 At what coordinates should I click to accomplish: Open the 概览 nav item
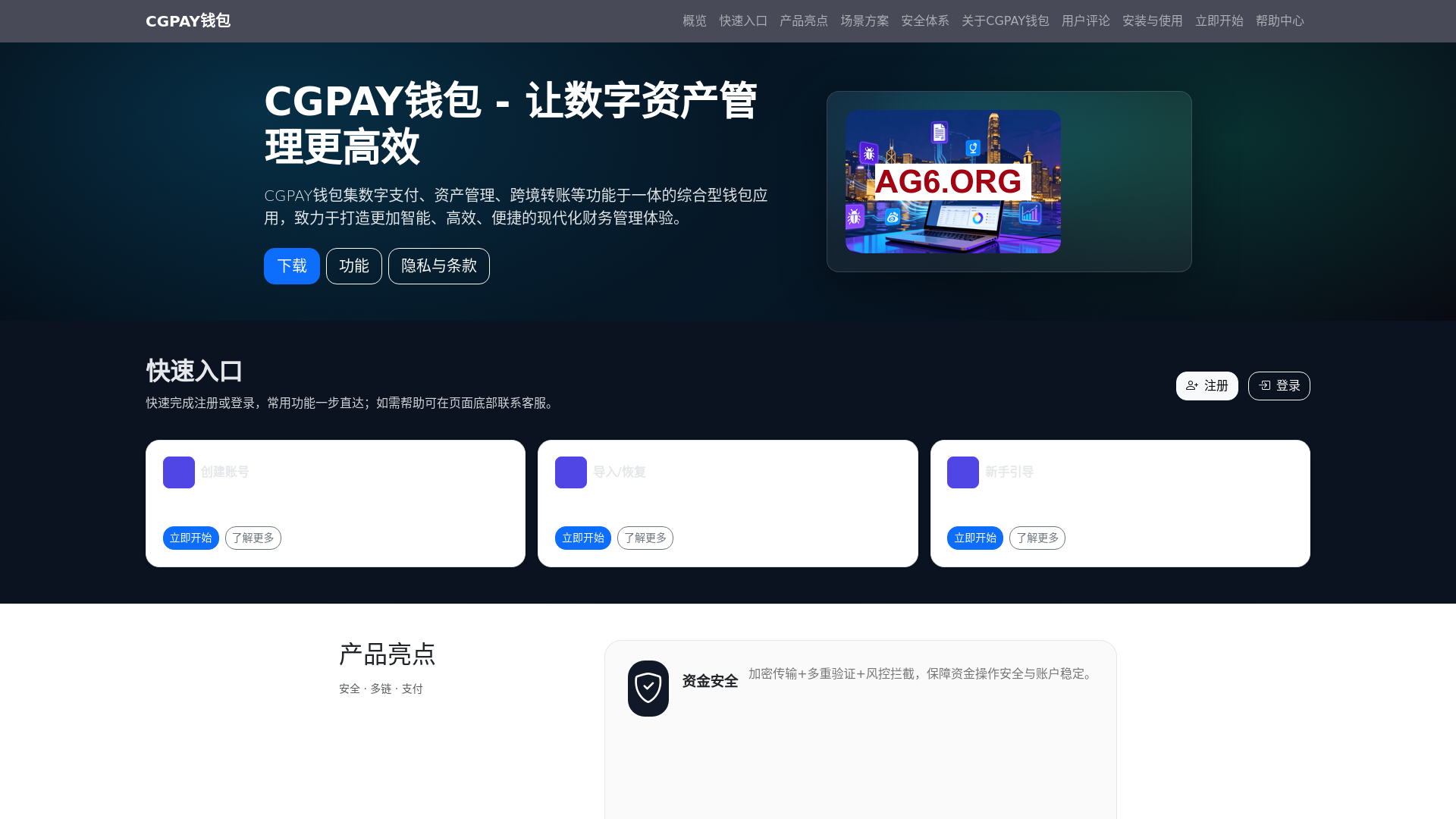click(695, 21)
